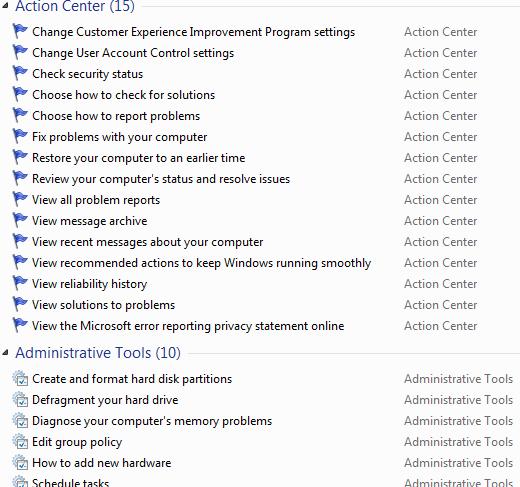The image size is (520, 487).
Task: Click flag icon next to View reliability history
Action: click(x=20, y=283)
